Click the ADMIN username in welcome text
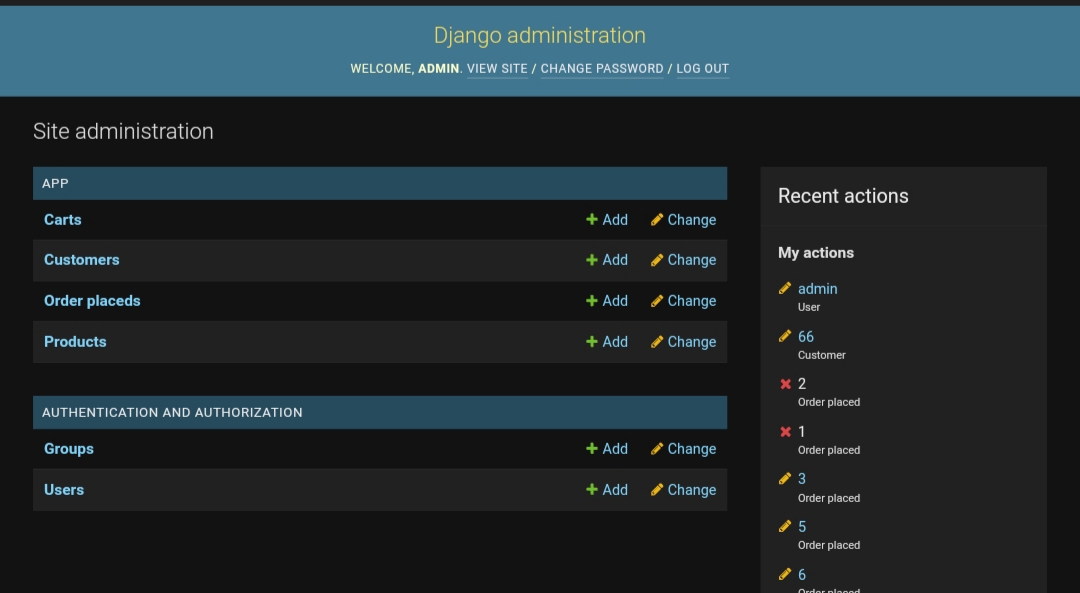 (438, 69)
